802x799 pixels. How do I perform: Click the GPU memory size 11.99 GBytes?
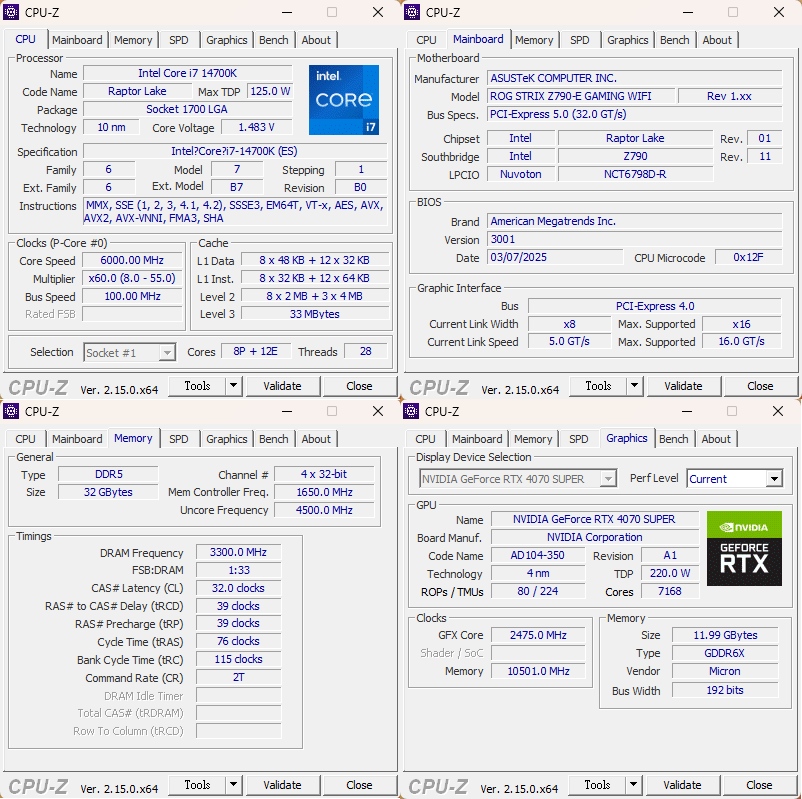[x=725, y=635]
